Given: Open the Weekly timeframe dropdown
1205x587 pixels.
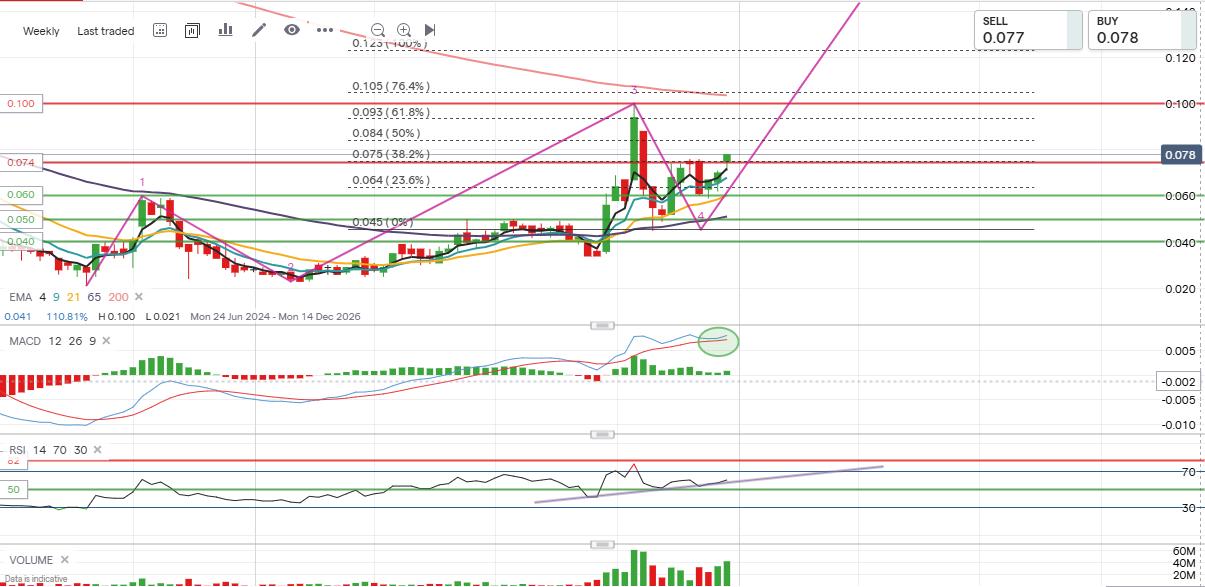Looking at the screenshot, I should click(41, 31).
